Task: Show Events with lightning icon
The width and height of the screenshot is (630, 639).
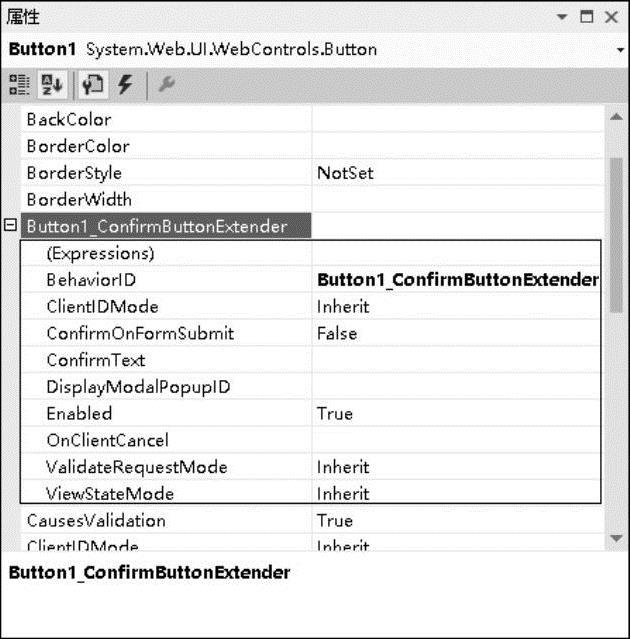Action: point(125,85)
